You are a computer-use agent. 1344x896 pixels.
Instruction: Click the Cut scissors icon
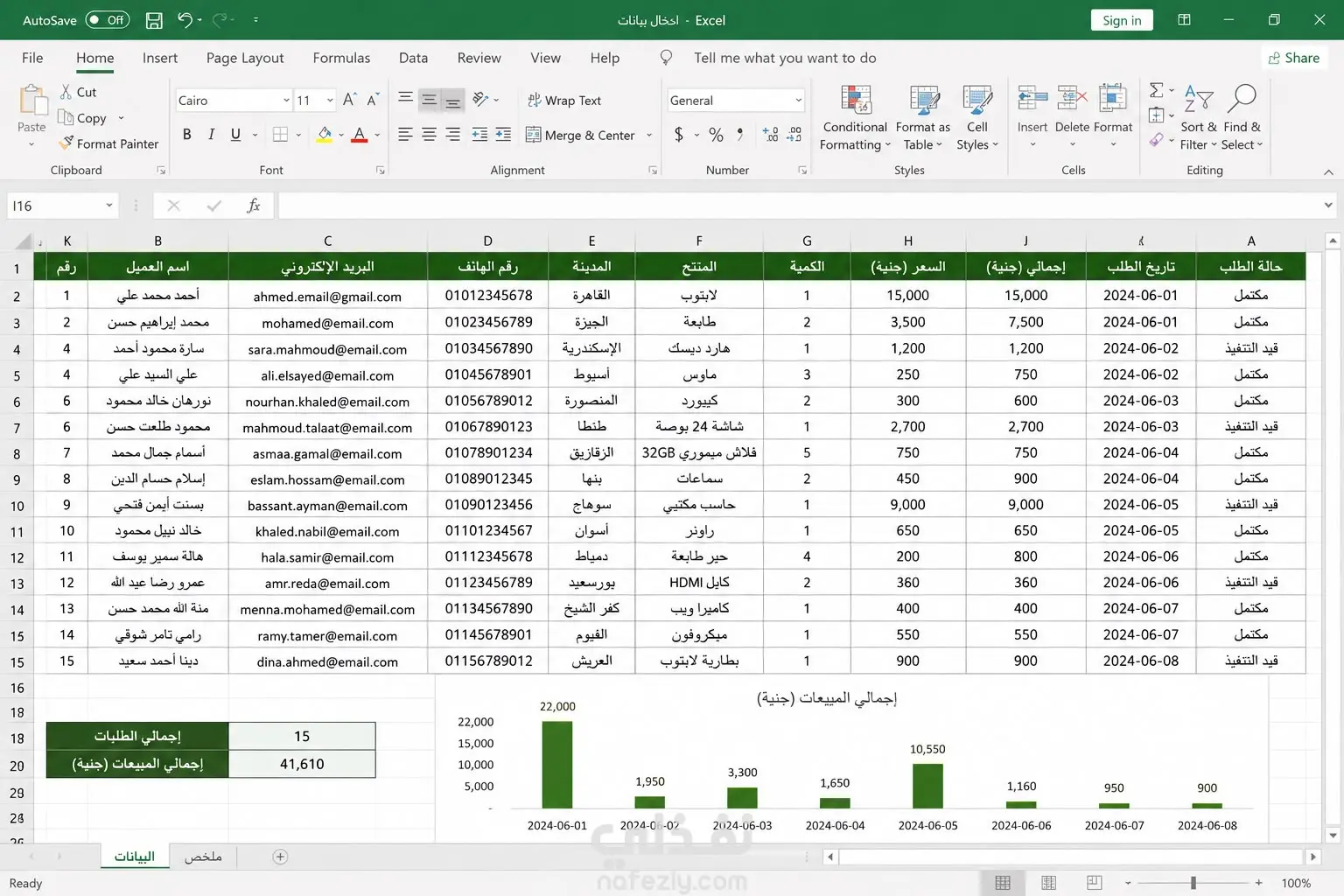click(x=66, y=92)
